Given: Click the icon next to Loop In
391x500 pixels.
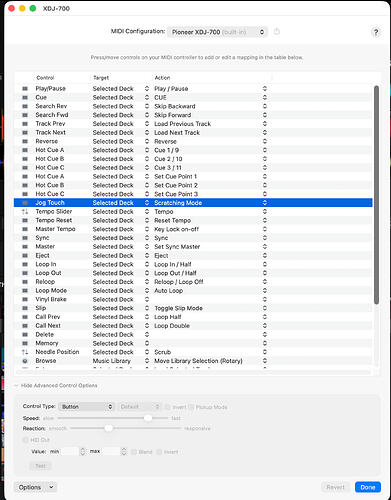Looking at the screenshot, I should 25,264.
